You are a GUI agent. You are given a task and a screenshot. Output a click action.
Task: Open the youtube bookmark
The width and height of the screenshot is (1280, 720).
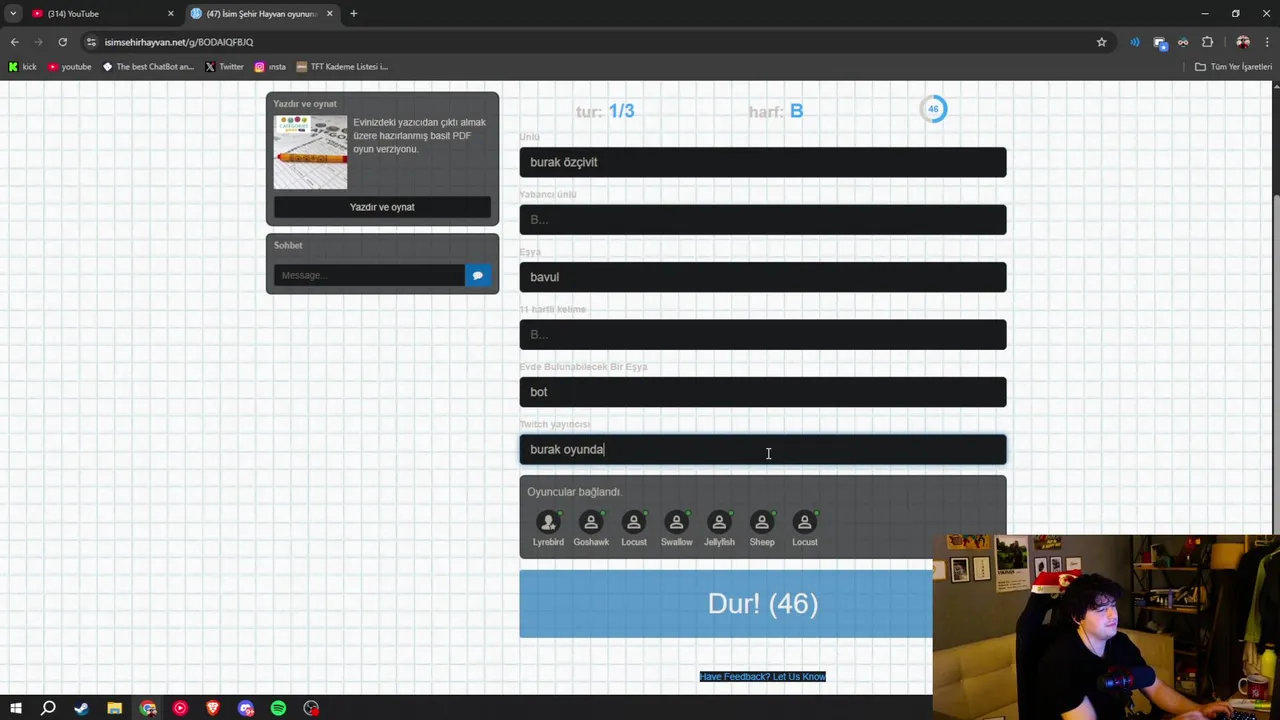(x=70, y=67)
